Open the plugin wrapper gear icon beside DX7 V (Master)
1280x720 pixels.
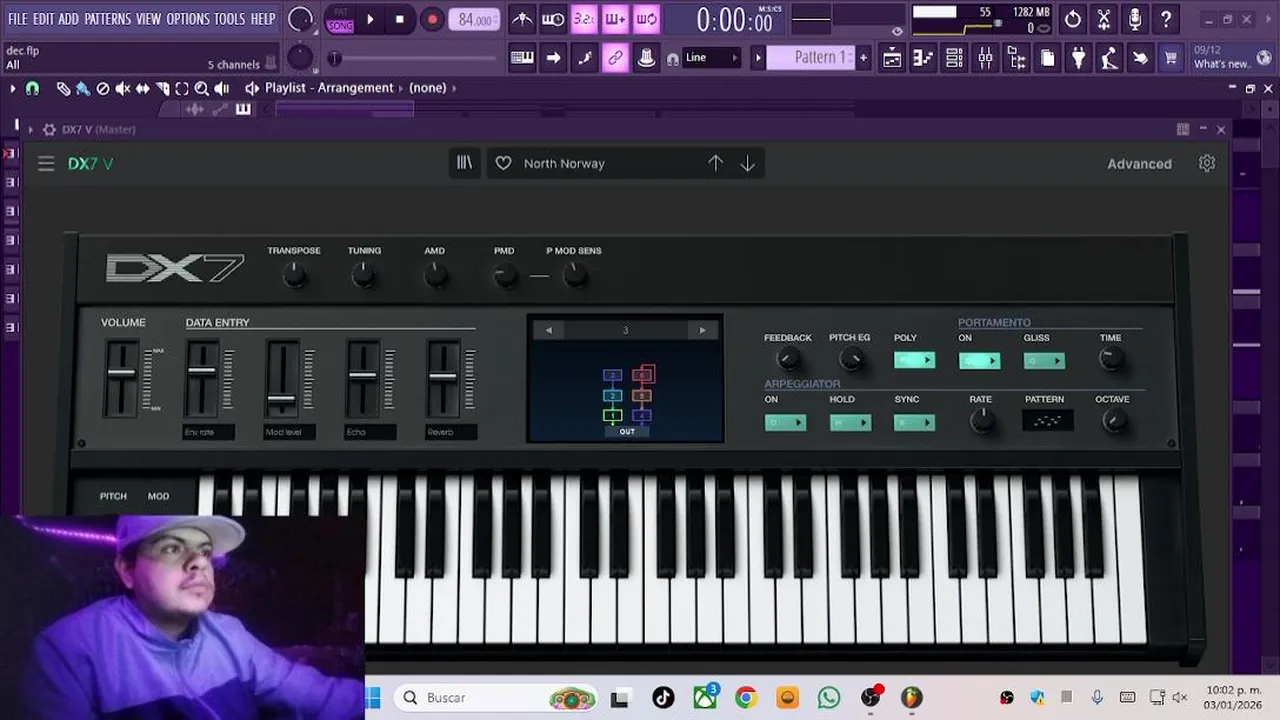(49, 129)
